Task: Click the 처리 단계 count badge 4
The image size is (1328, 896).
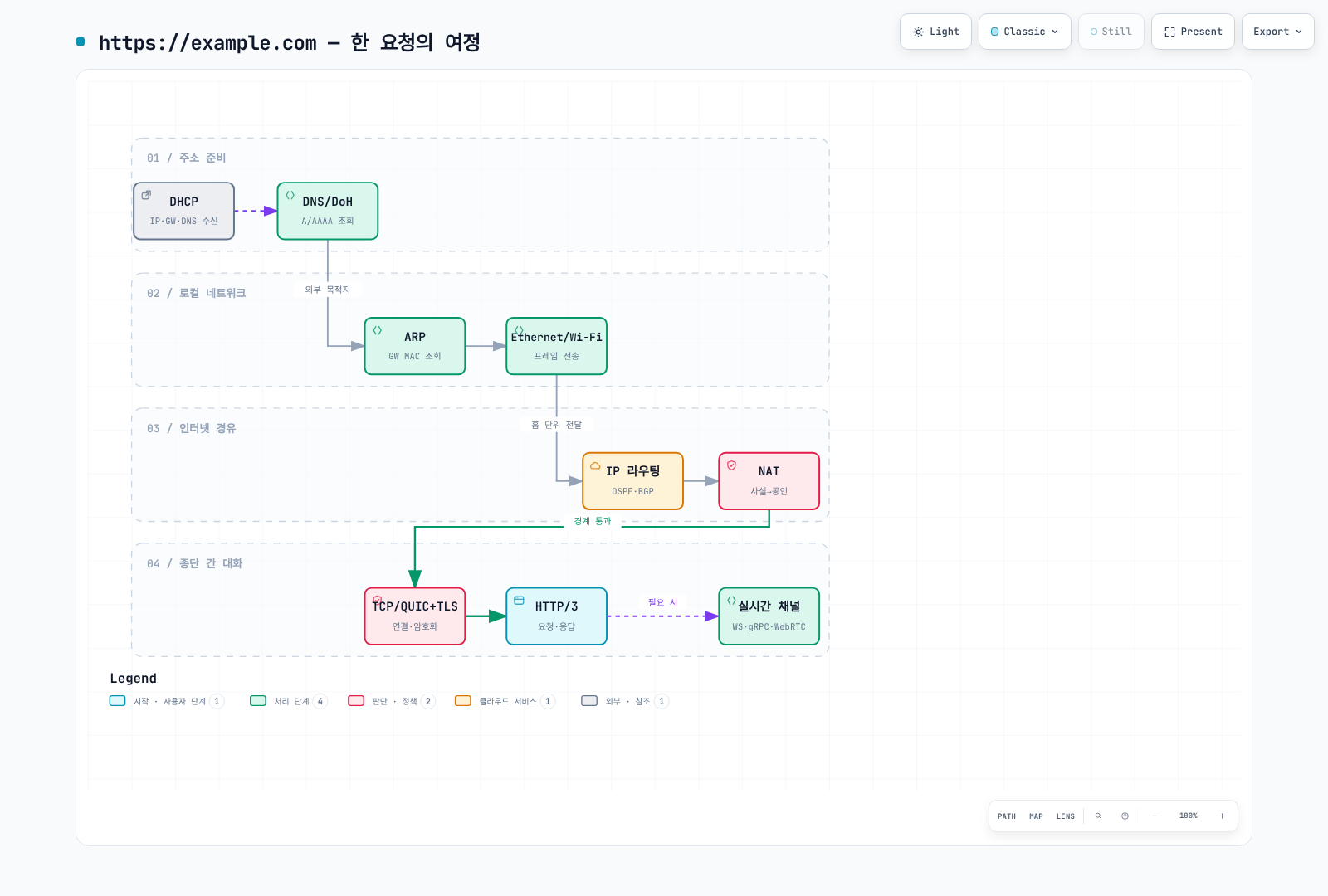Action: tap(320, 702)
